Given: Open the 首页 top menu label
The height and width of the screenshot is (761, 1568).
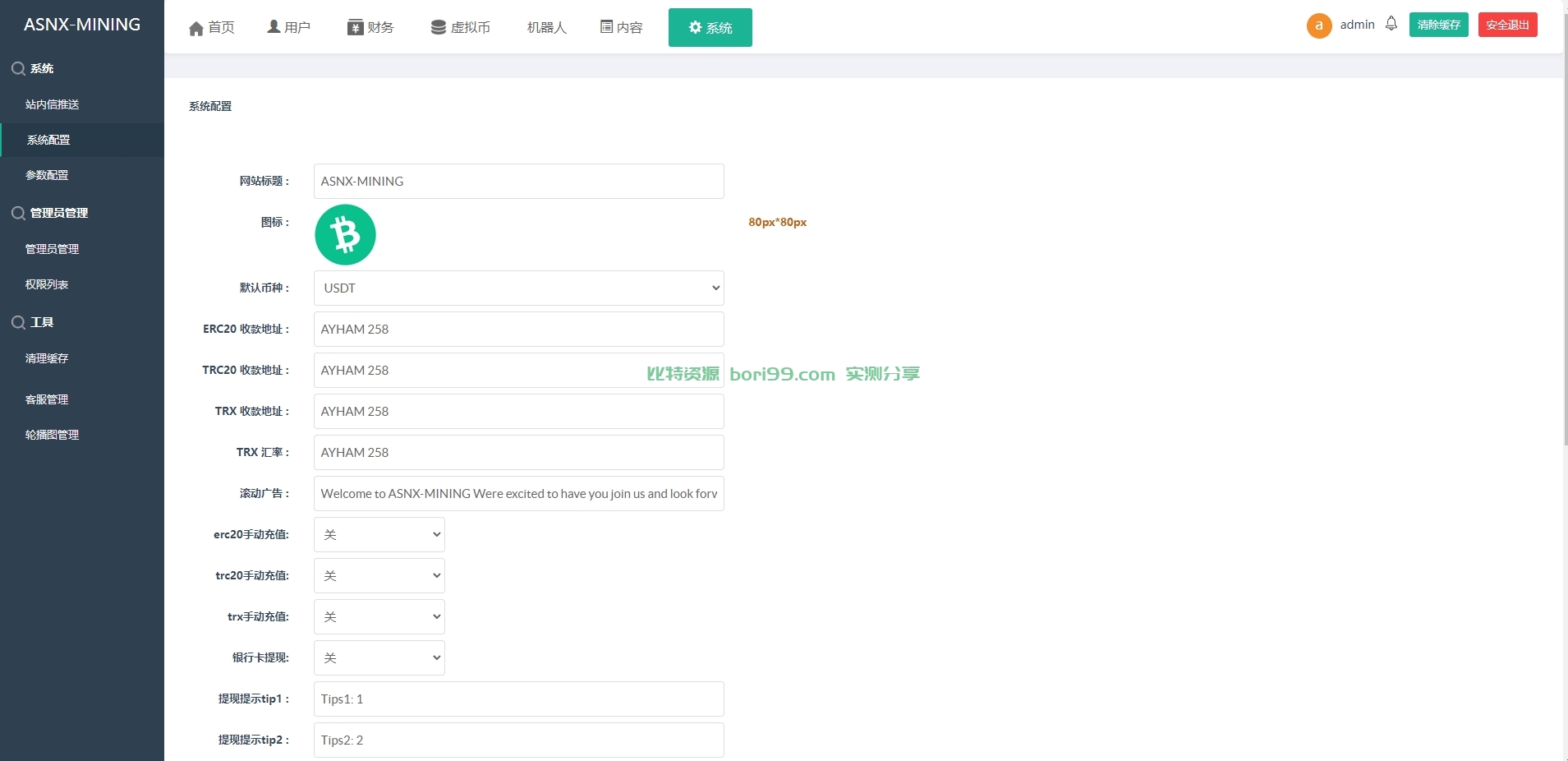Looking at the screenshot, I should (222, 28).
